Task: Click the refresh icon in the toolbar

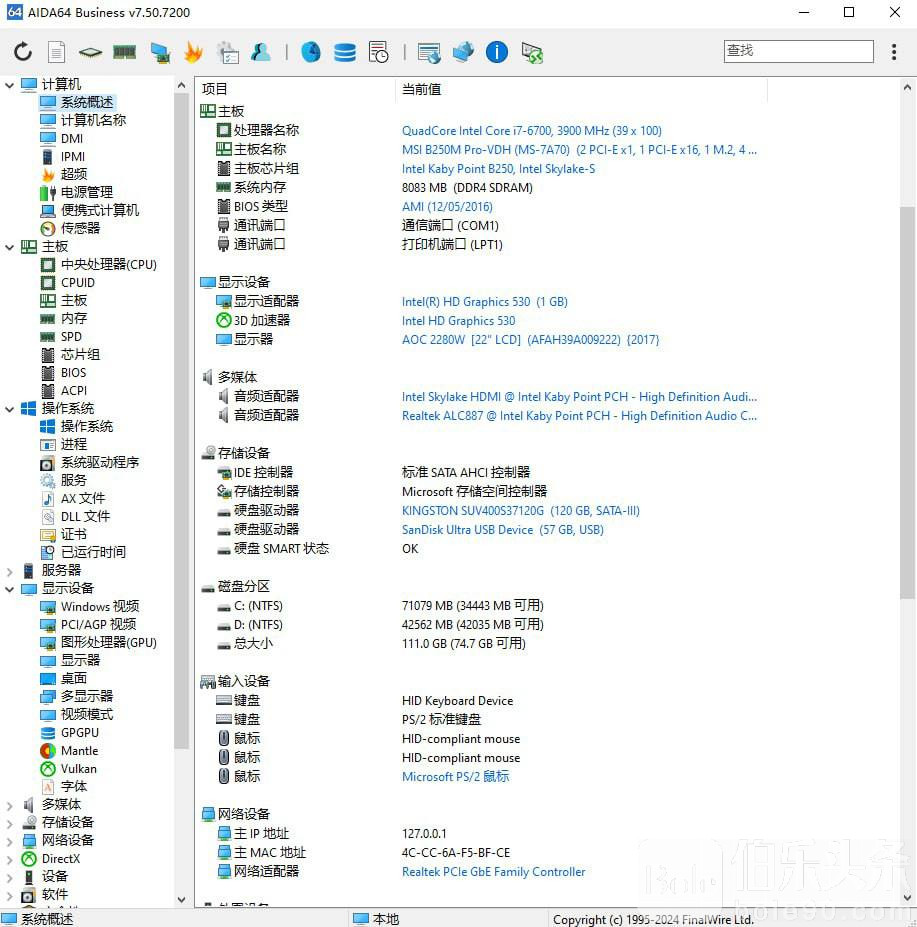Action: [23, 52]
